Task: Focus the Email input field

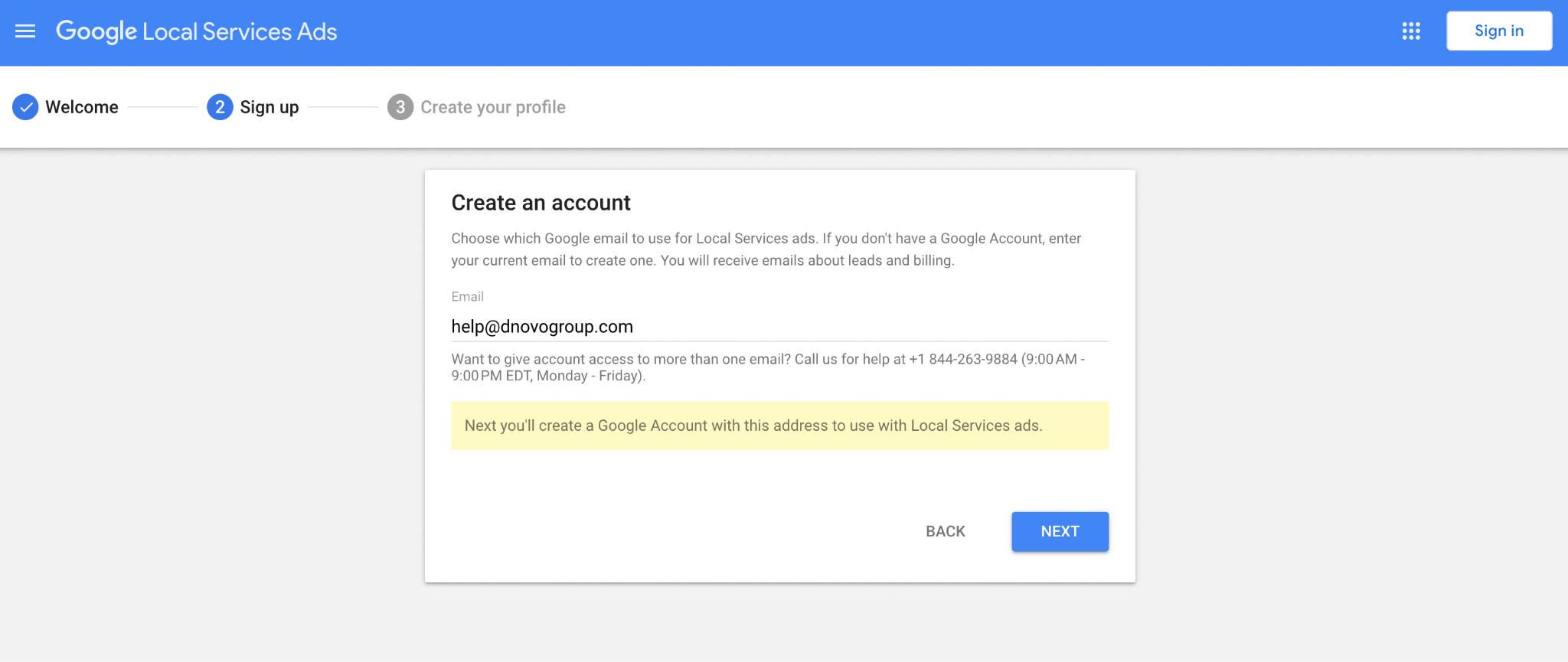Action: pyautogui.click(x=779, y=327)
